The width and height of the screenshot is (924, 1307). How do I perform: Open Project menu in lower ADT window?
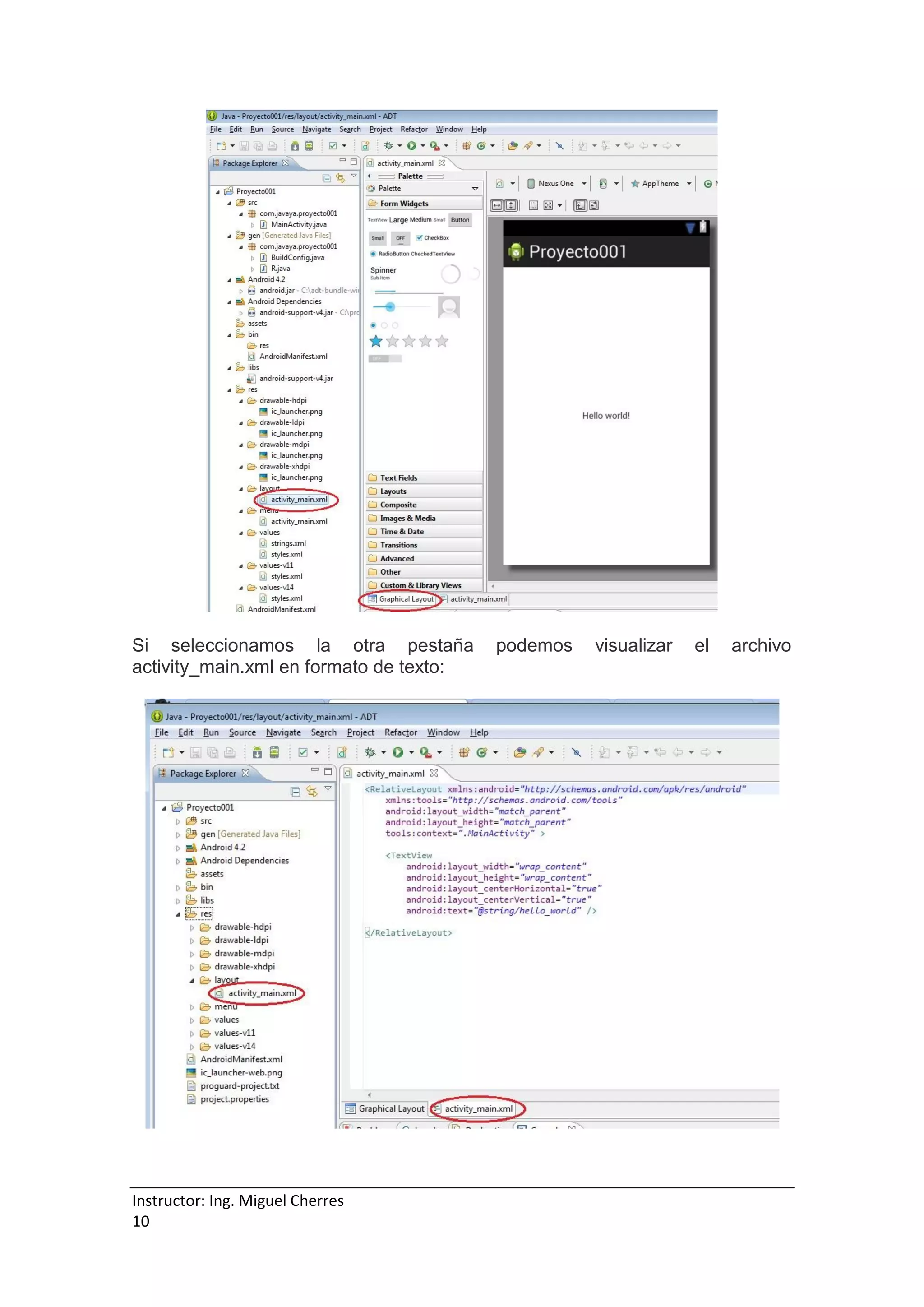(360, 733)
